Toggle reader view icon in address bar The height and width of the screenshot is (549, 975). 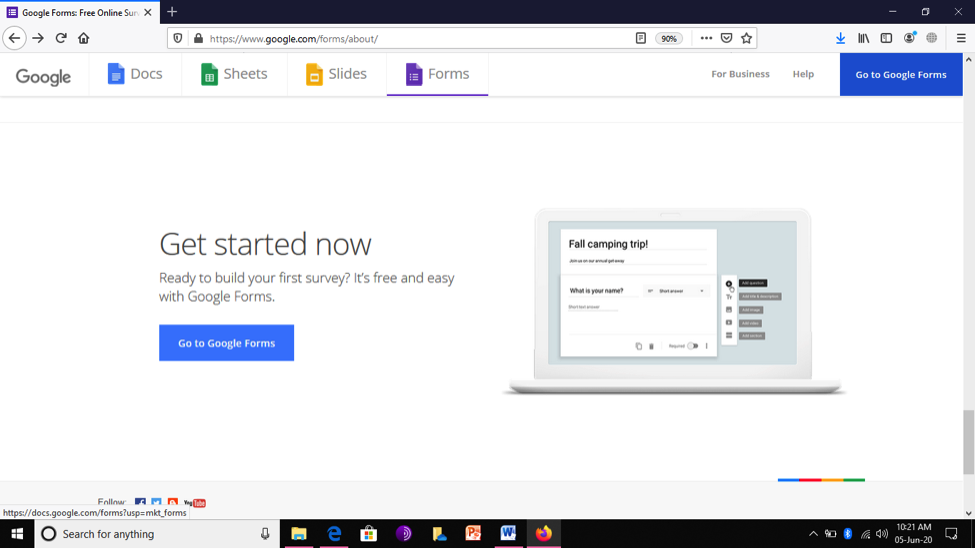click(x=640, y=39)
